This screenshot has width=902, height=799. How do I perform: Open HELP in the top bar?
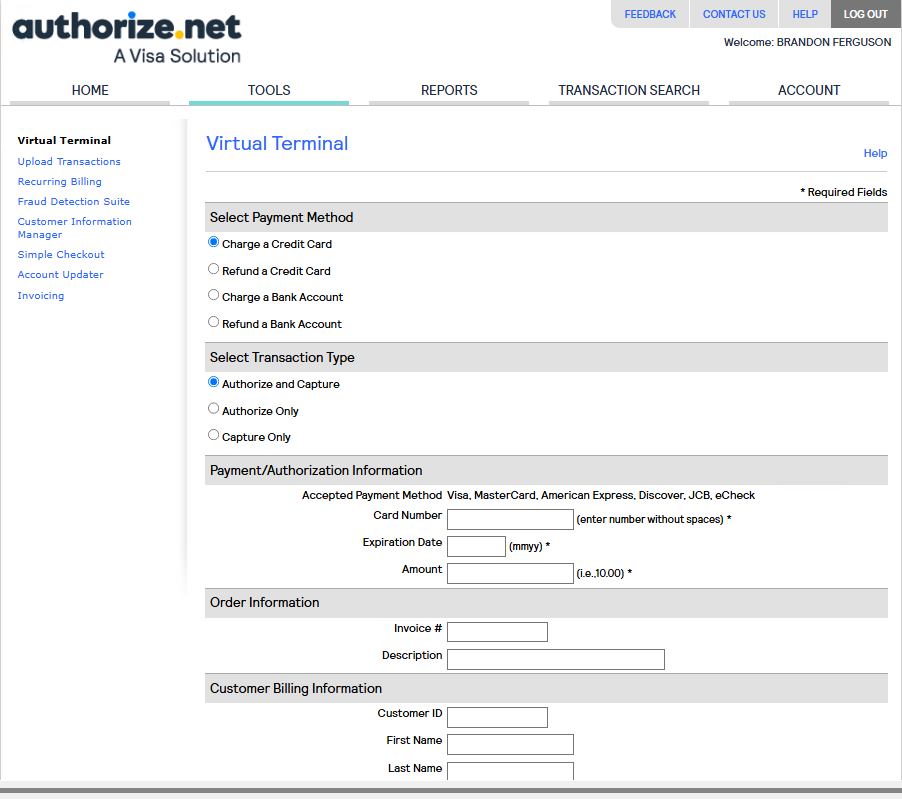click(x=805, y=14)
